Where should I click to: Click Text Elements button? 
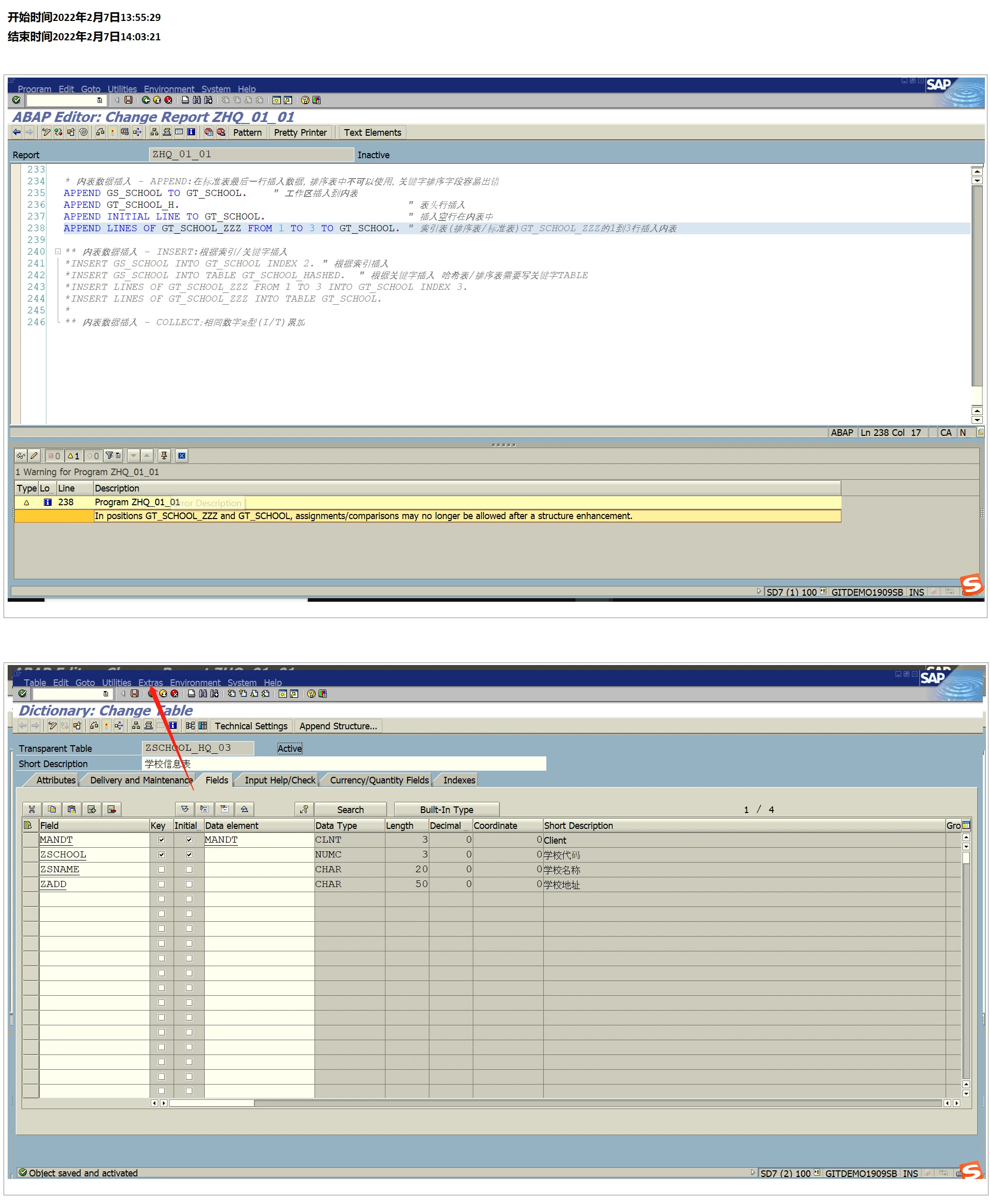(x=372, y=133)
